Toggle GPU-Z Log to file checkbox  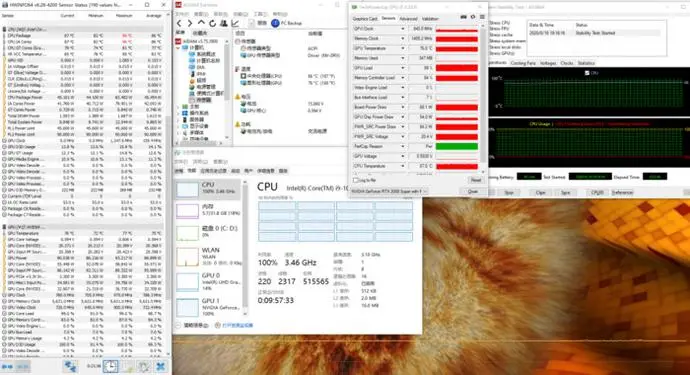tap(356, 180)
